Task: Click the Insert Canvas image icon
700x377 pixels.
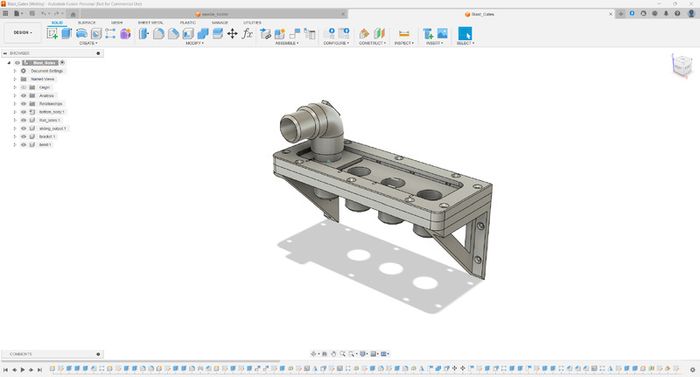Action: [x=442, y=34]
